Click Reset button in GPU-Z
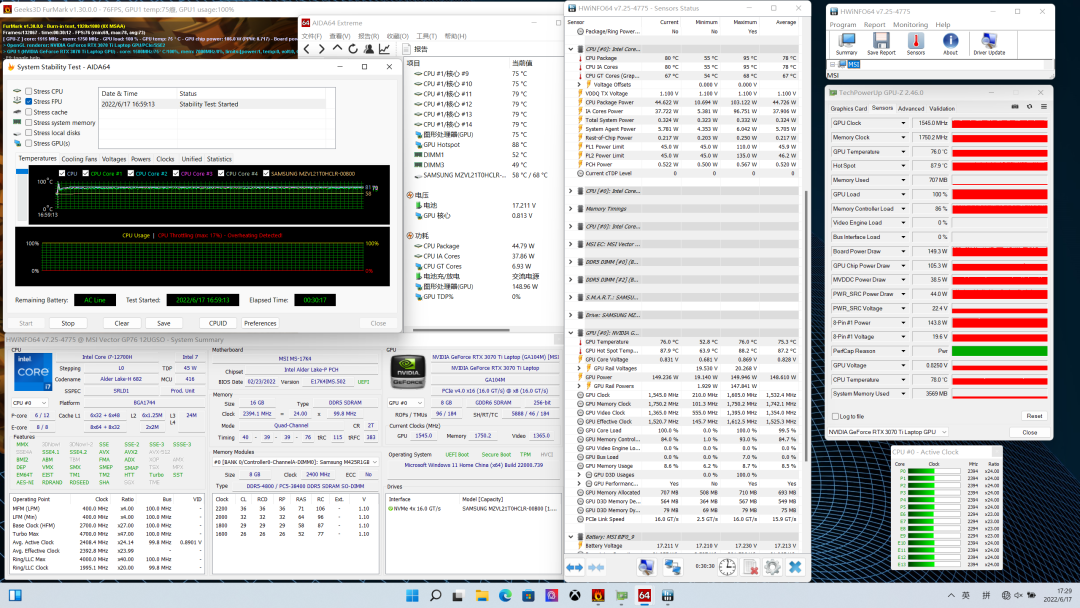The height and width of the screenshot is (608, 1080). pos(1034,417)
